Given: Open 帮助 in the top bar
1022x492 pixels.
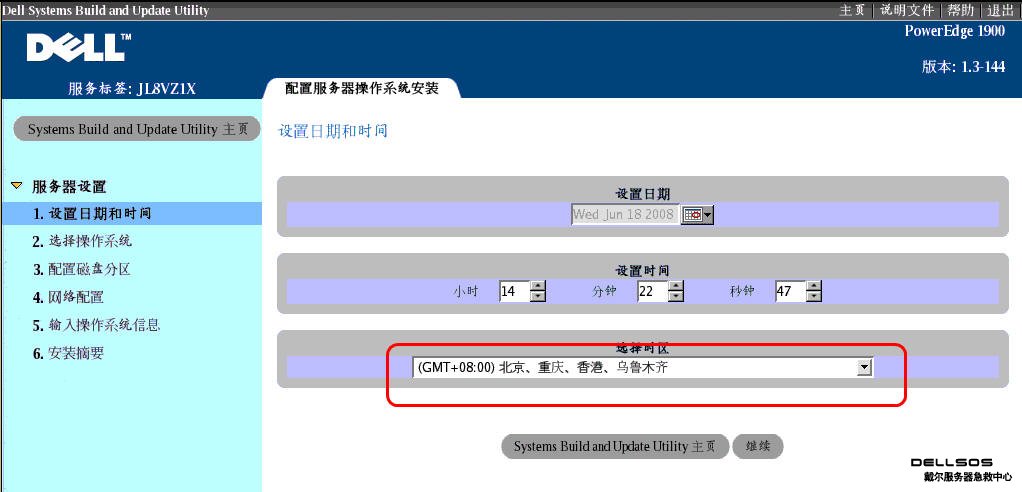Looking at the screenshot, I should tap(960, 10).
